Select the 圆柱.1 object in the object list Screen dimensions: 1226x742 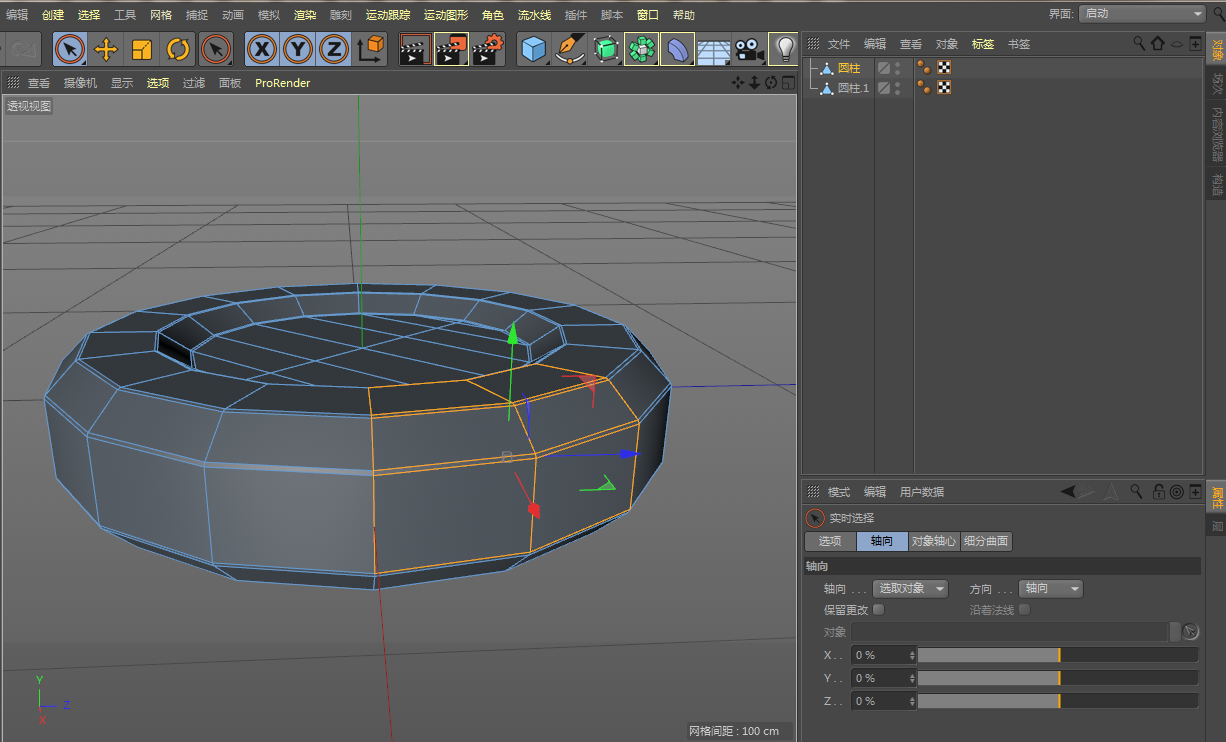click(853, 88)
